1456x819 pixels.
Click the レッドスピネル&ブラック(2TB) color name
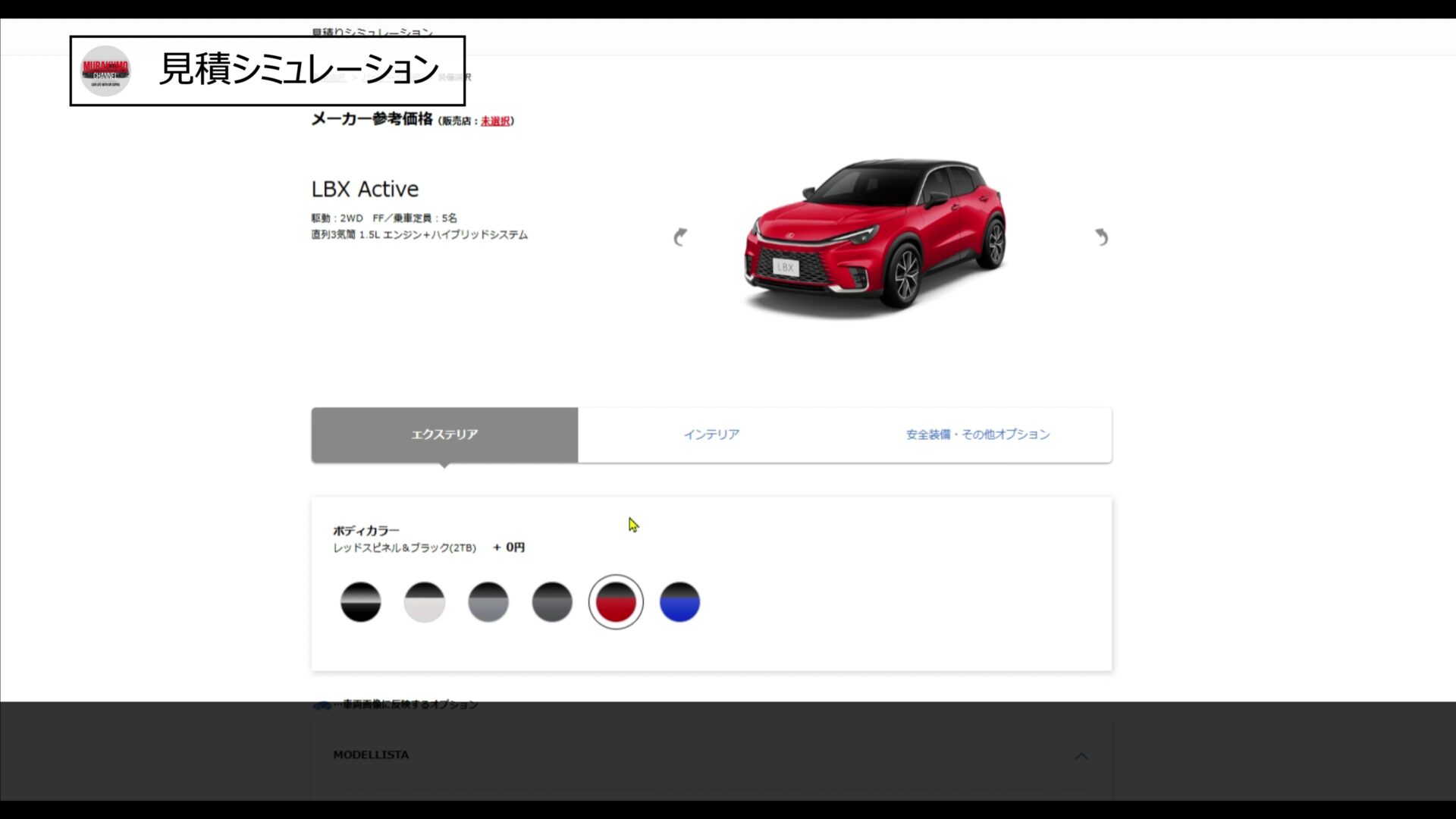pyautogui.click(x=405, y=548)
